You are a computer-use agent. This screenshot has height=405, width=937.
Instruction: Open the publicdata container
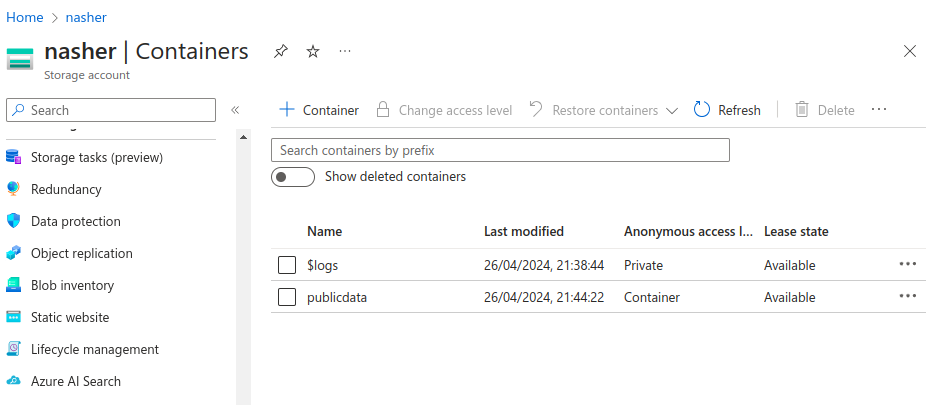(337, 297)
